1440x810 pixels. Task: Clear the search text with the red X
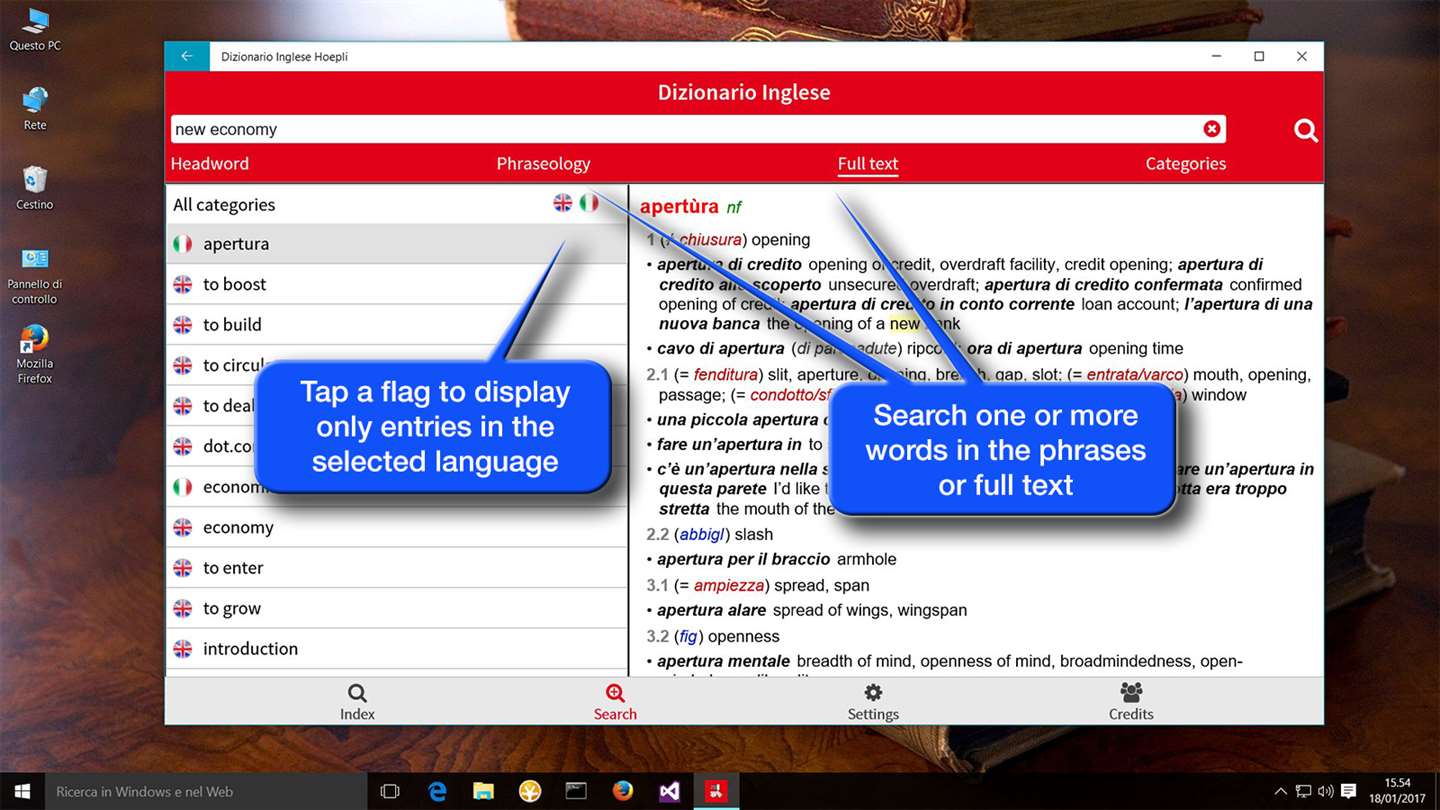[1212, 129]
